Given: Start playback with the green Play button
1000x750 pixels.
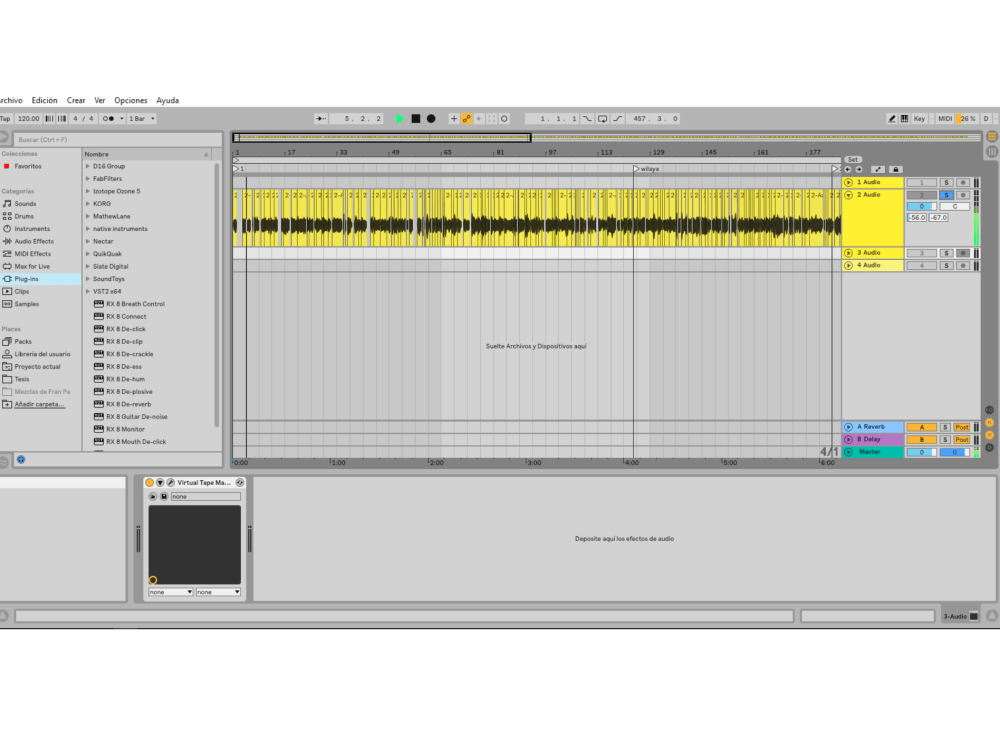Looking at the screenshot, I should click(x=400, y=119).
